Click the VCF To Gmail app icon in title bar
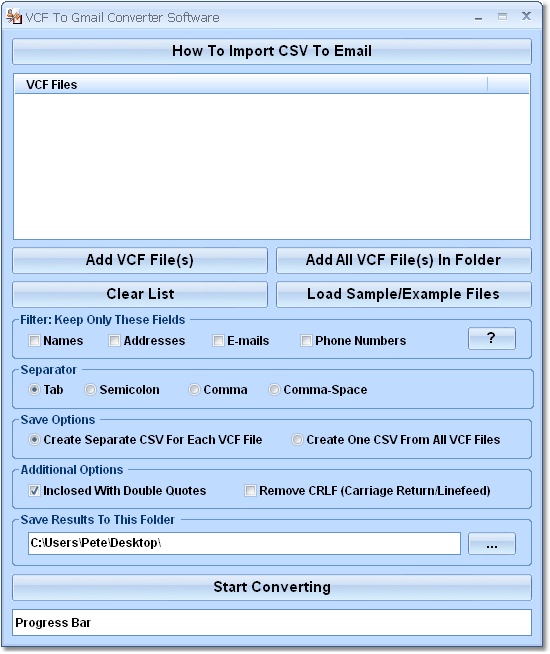550x654 pixels. [x=14, y=17]
